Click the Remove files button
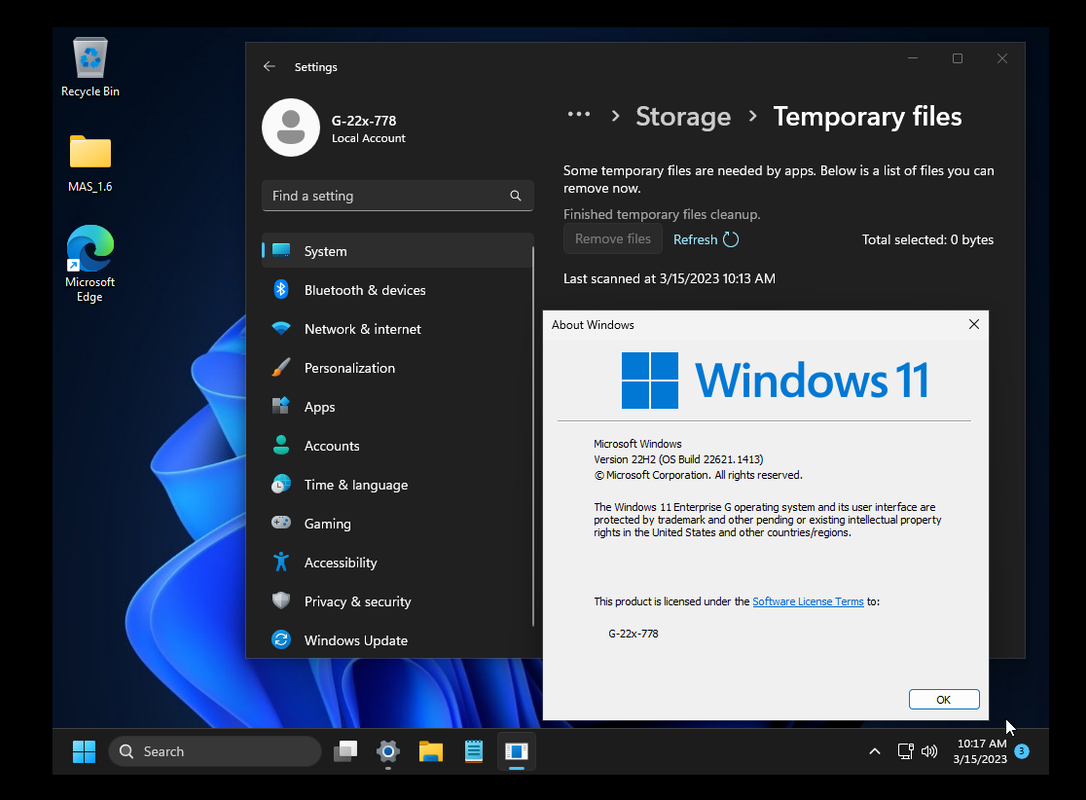Screen dimensions: 1086x800 click(x=613, y=239)
